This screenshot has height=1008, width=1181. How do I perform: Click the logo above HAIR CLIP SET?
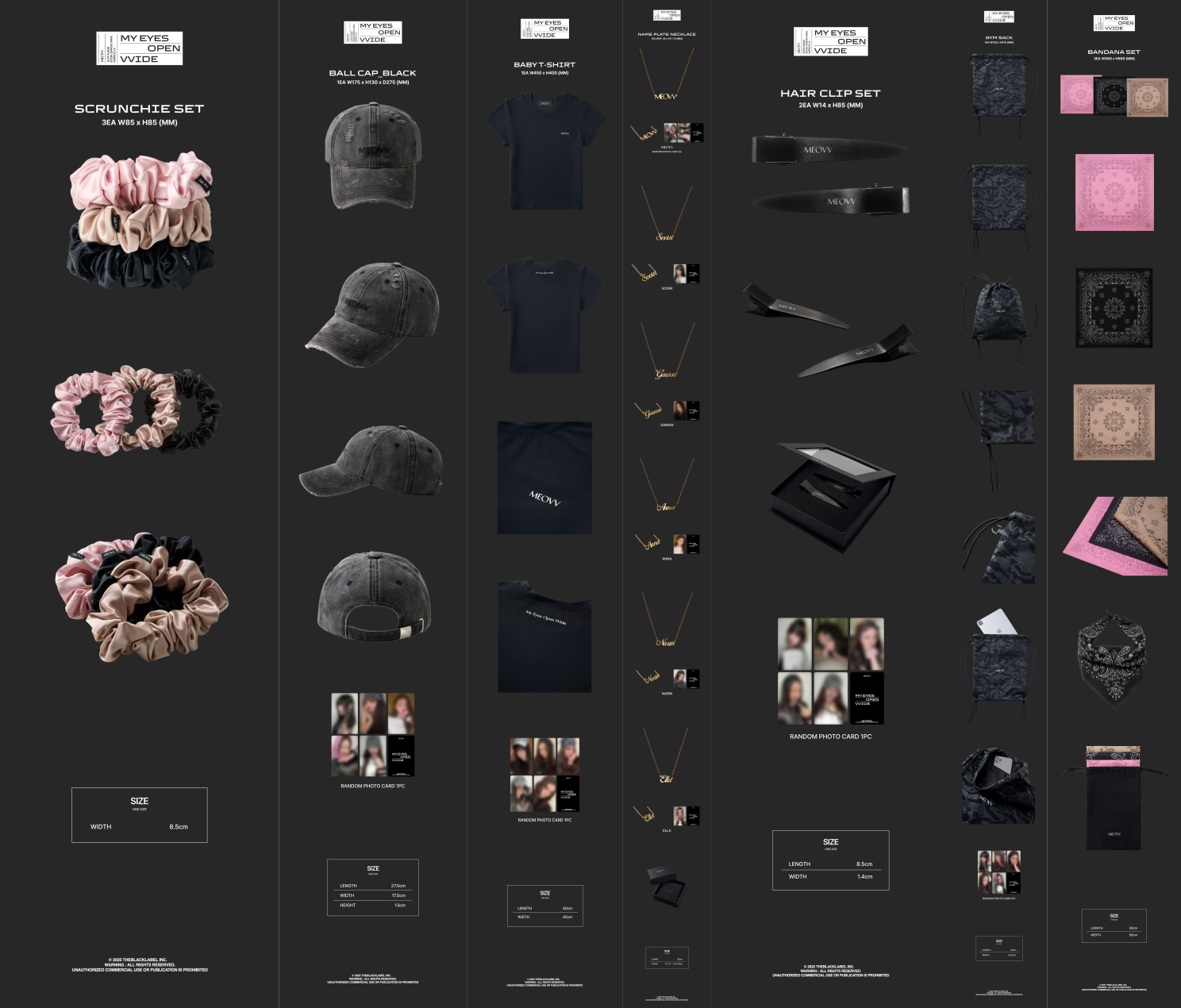point(830,41)
